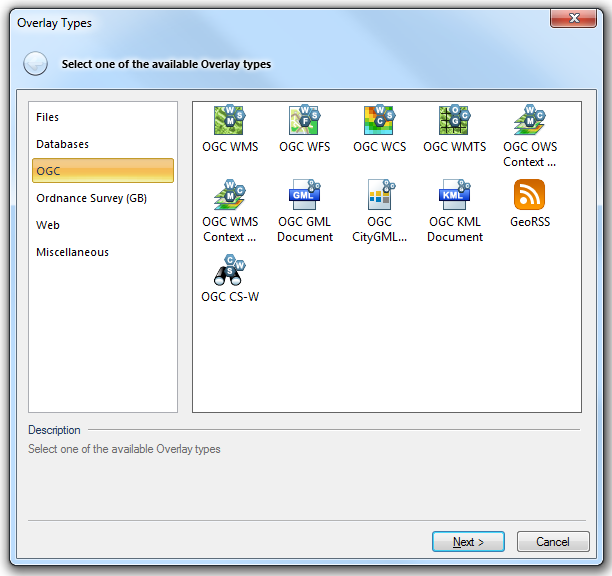Choose the GeoRSS feed icon
Screen dimensions: 612x576
coord(529,194)
